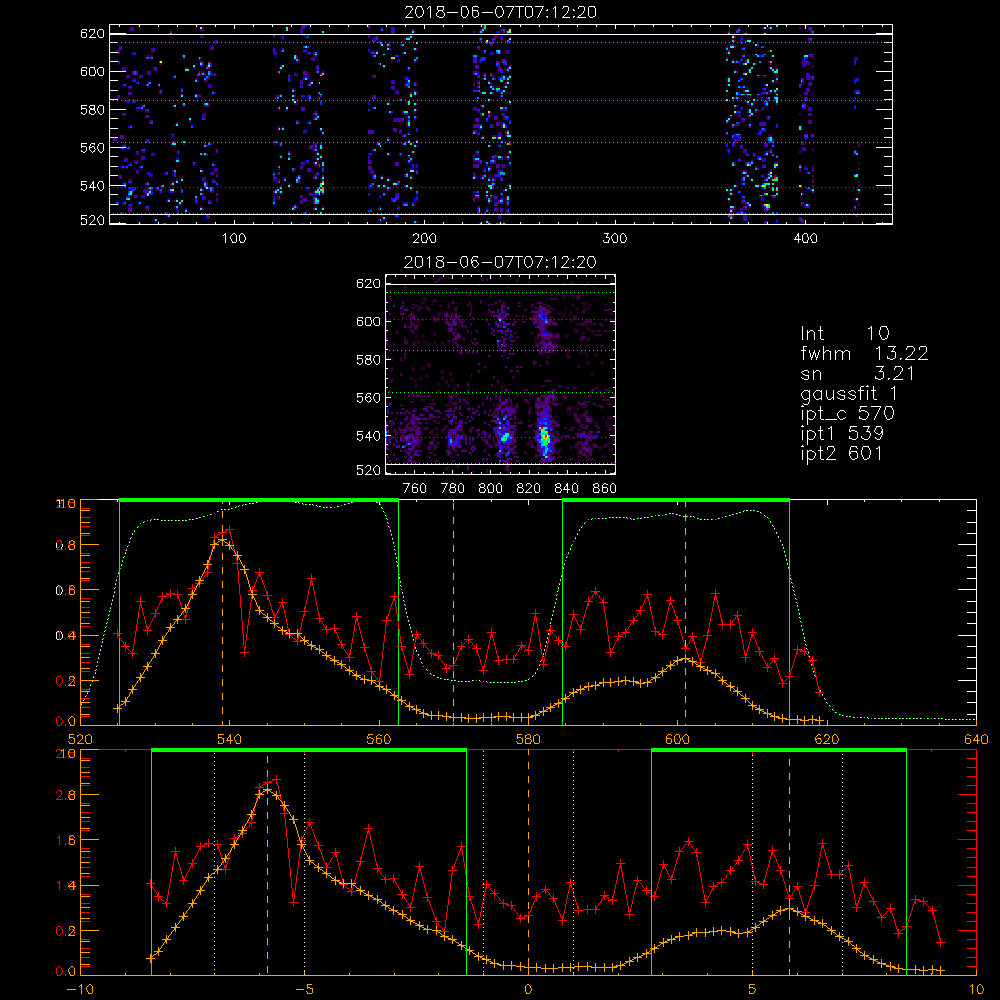
Task: Click the orange dashed zero line in bottom plot
Action: pos(528,861)
